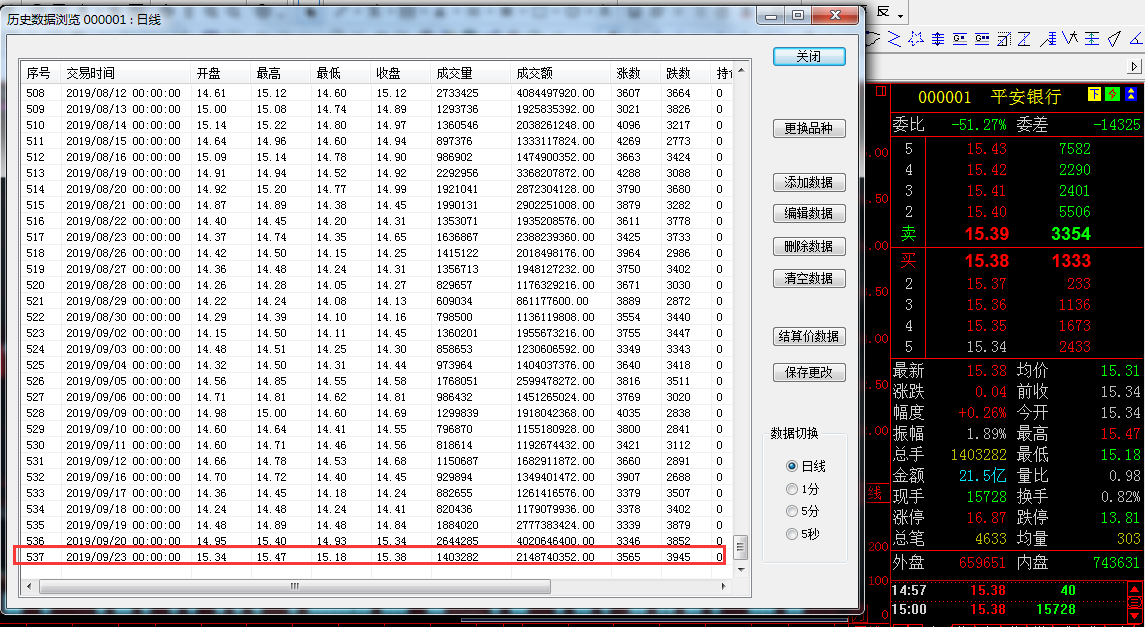The height and width of the screenshot is (627, 1145).
Task: Click the blue double-arrow icon in quote header
Action: pyautogui.click(x=1131, y=95)
